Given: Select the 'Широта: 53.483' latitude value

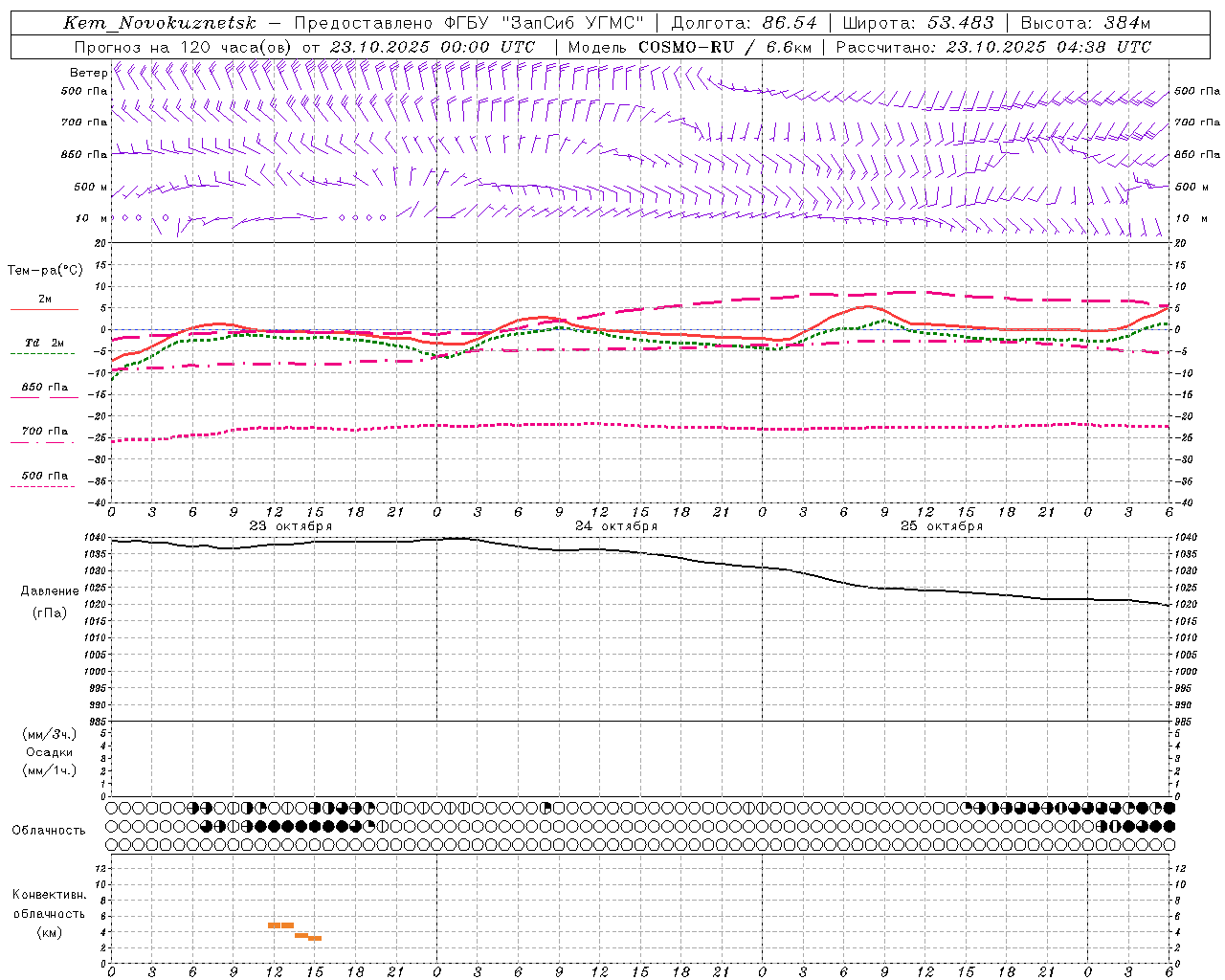Looking at the screenshot, I should click(918, 23).
